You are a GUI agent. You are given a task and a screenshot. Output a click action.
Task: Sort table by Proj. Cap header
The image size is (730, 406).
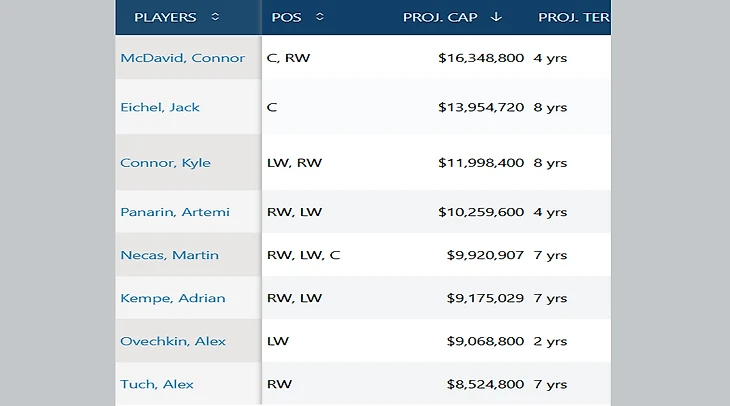[x=439, y=17]
